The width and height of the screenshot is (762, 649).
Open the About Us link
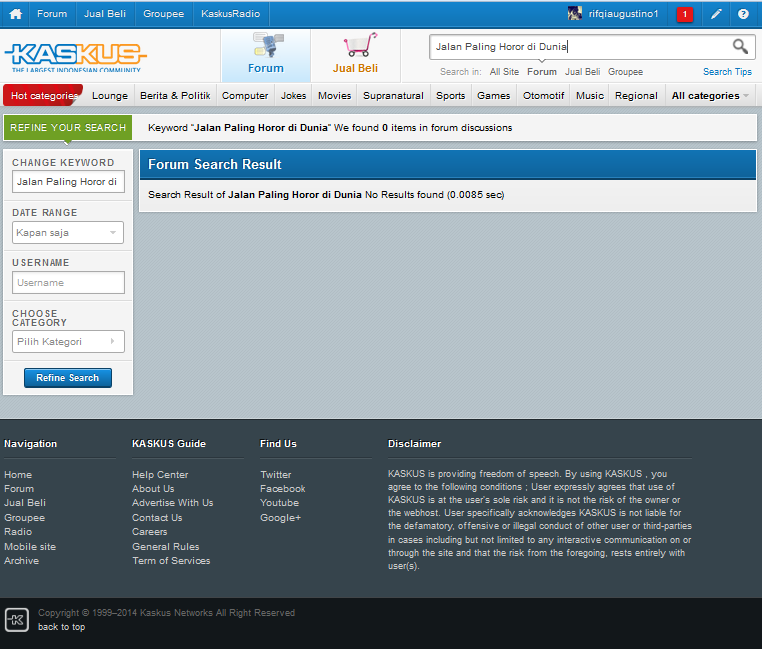[153, 489]
